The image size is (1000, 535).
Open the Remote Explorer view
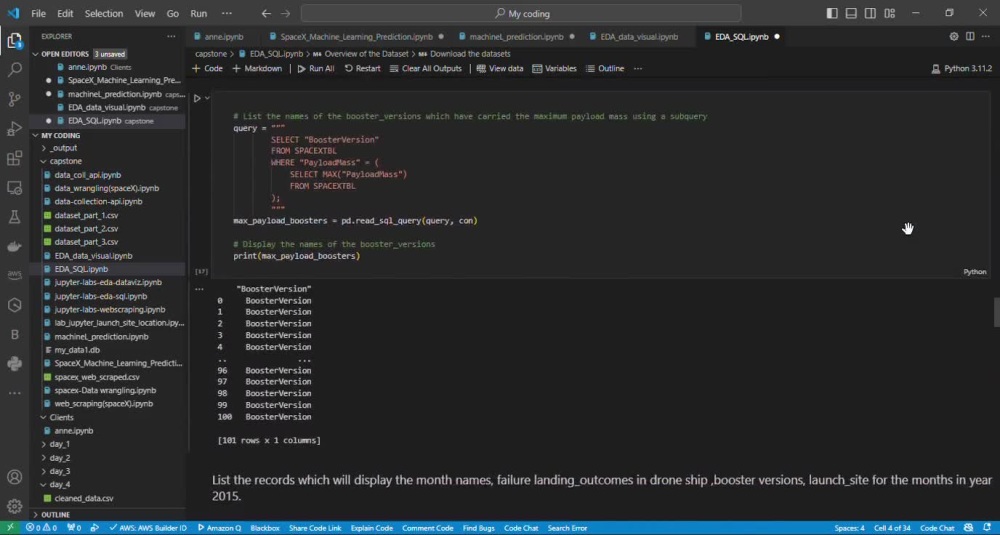click(x=14, y=188)
